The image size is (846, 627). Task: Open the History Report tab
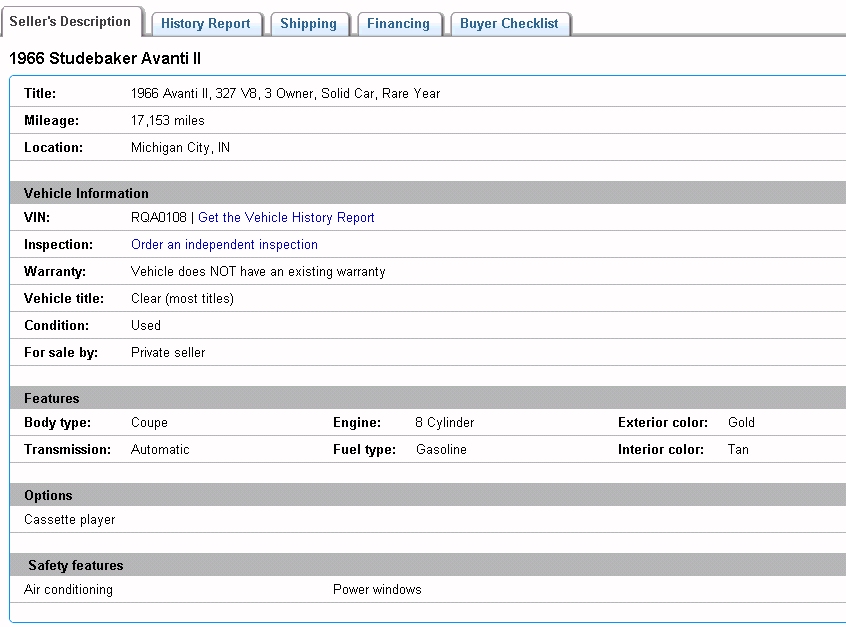pyautogui.click(x=206, y=24)
